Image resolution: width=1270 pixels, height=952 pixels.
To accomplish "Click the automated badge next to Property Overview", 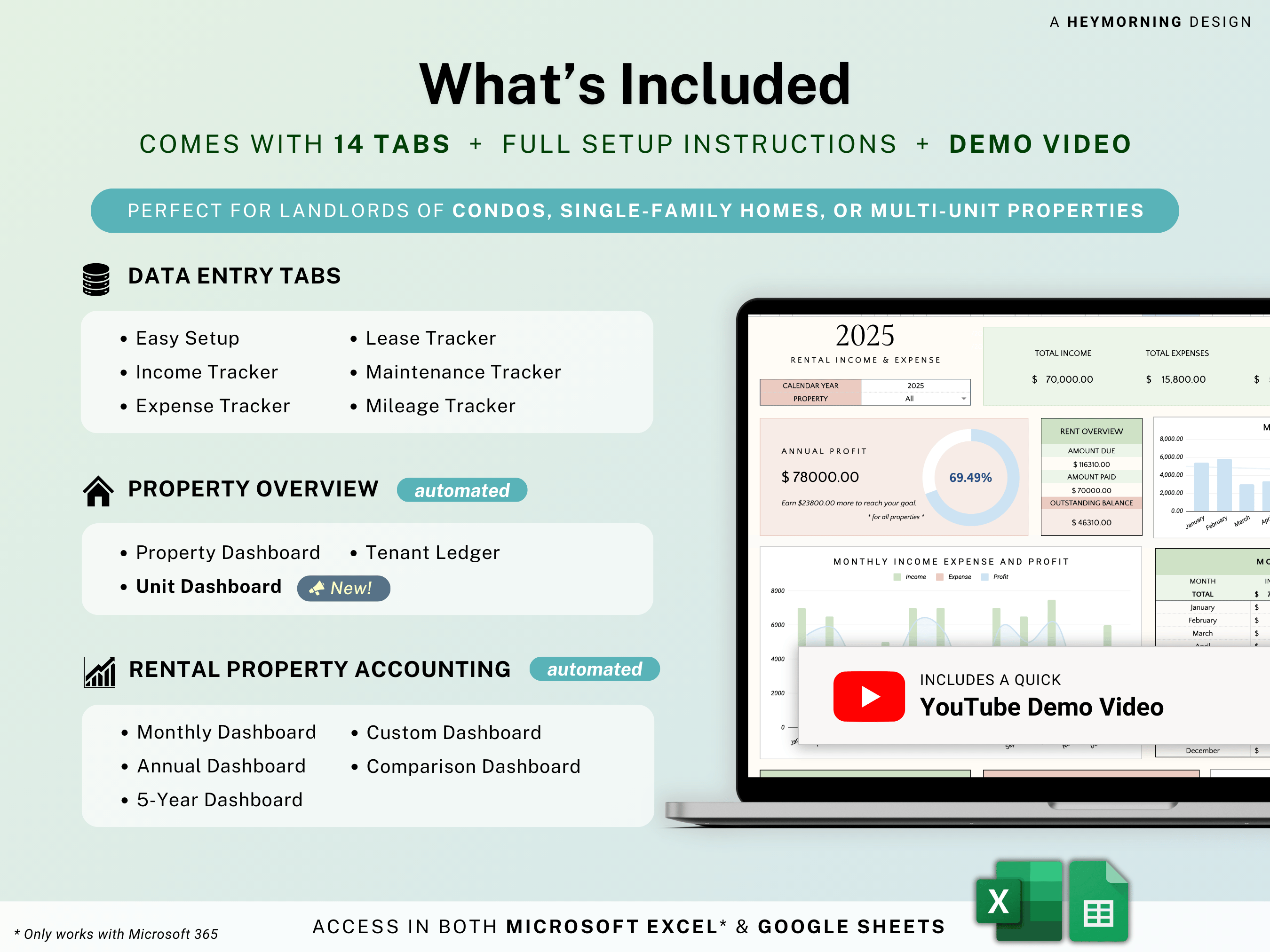I will pyautogui.click(x=461, y=490).
